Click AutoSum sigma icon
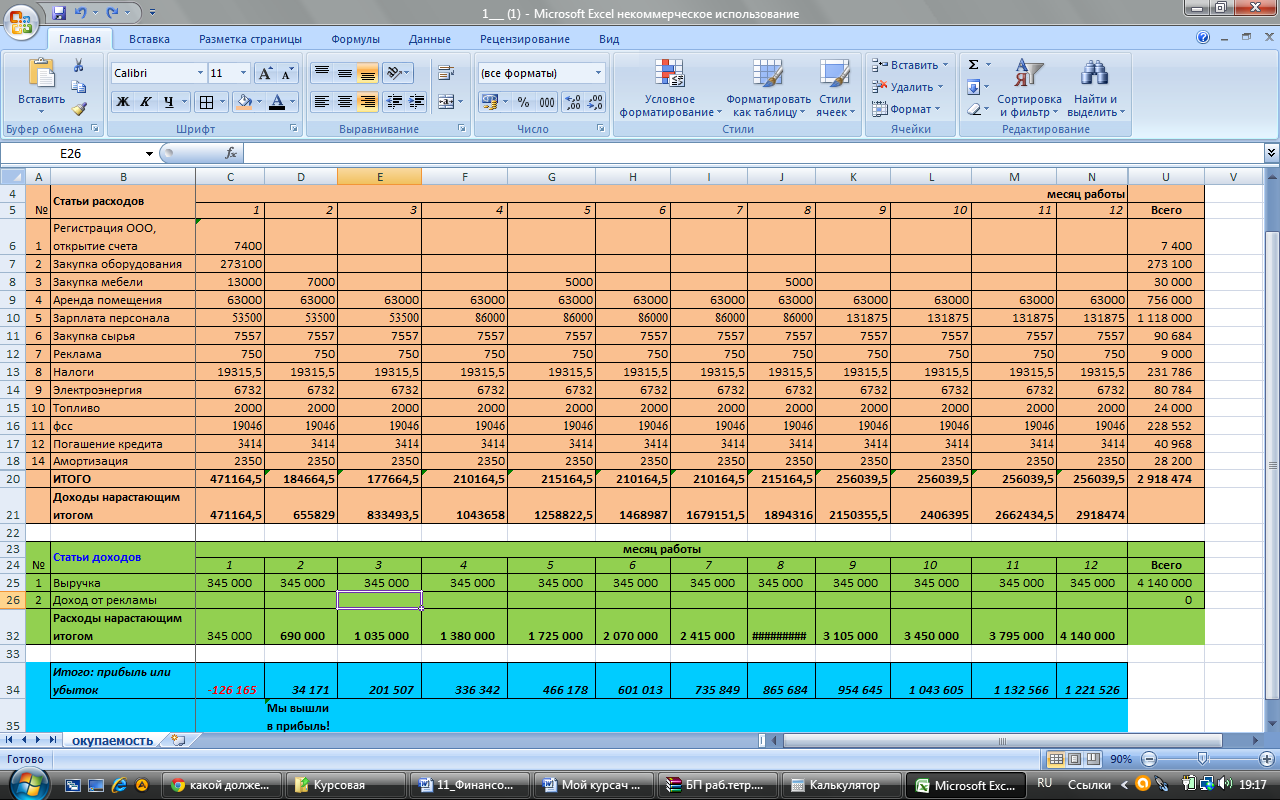This screenshot has height=800, width=1280. [x=974, y=65]
